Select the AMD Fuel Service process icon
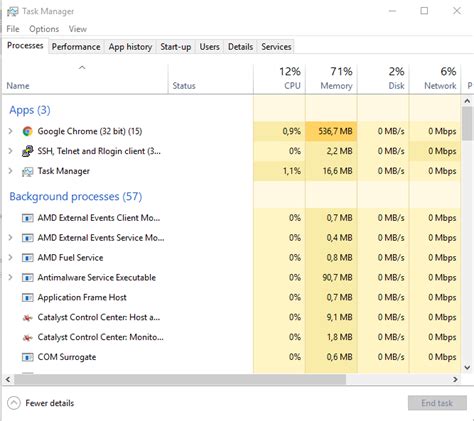 [27, 258]
